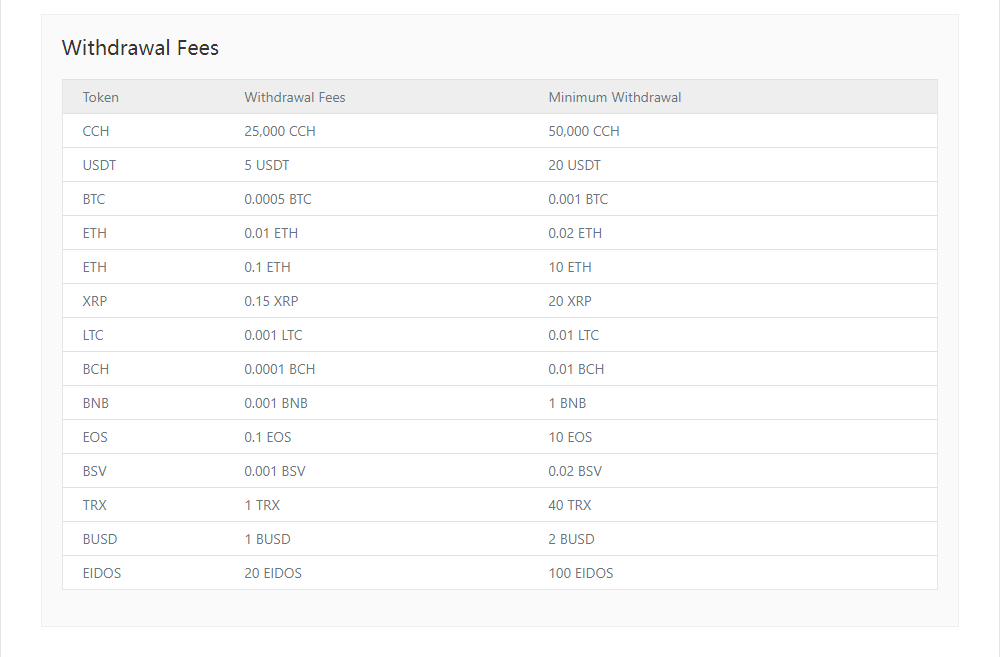
Task: Click the "20 XRP" minimum withdrawal value
Action: tap(570, 301)
